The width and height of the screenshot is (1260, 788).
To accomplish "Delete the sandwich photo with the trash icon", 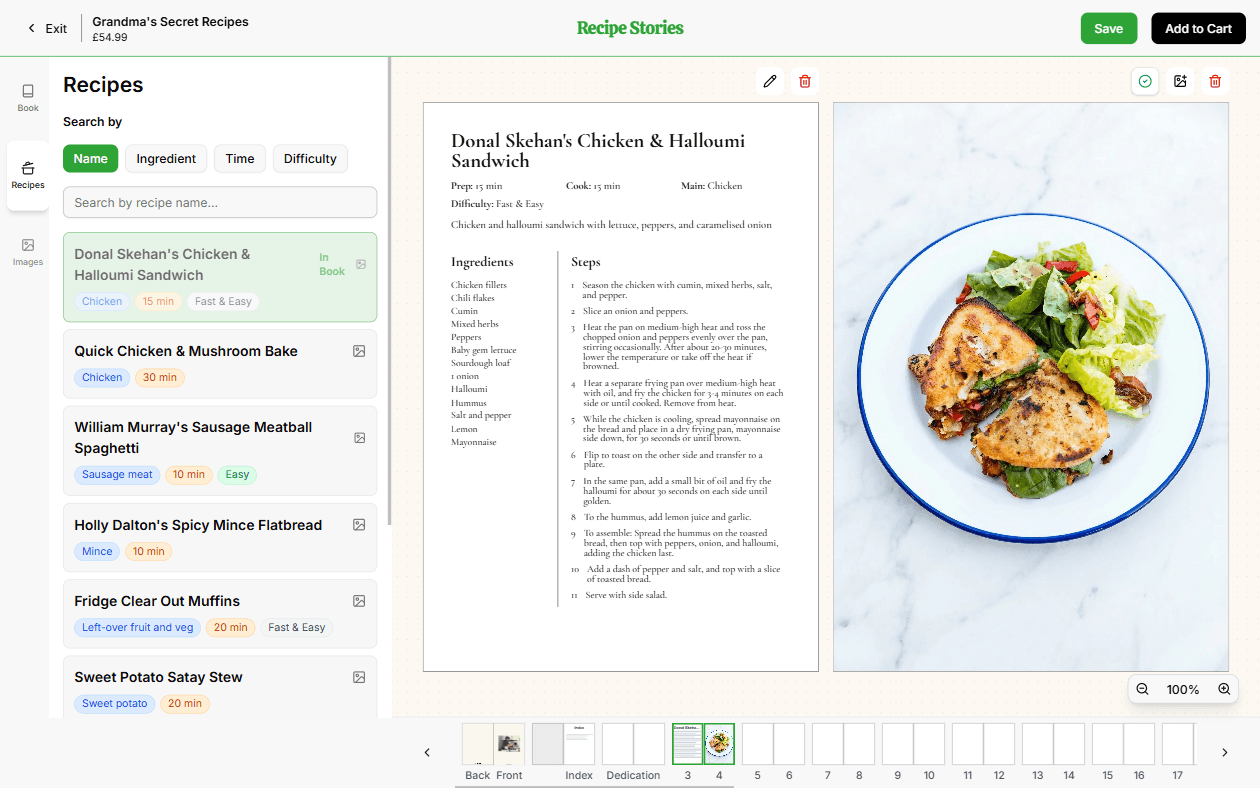I will click(x=1215, y=81).
